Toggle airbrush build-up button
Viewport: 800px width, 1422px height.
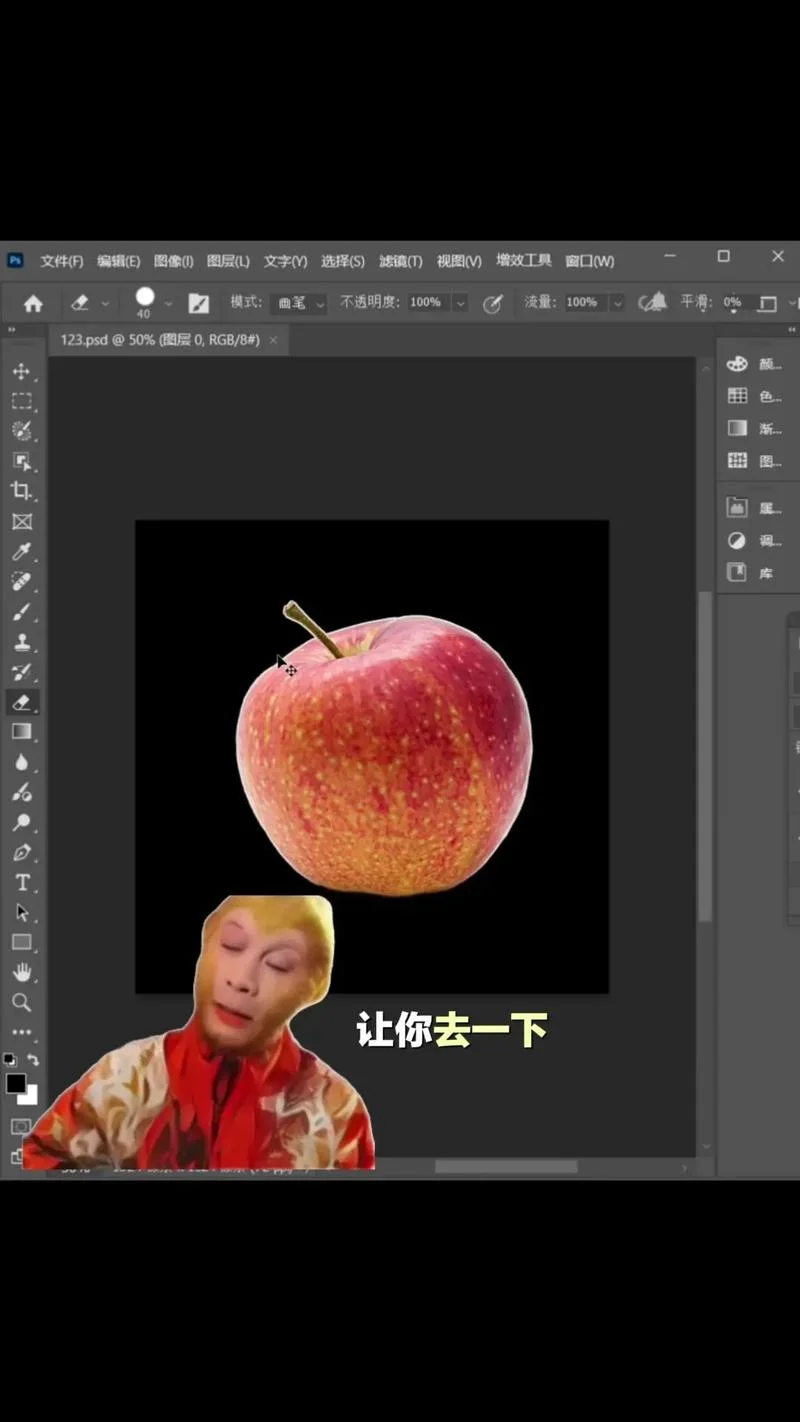coord(653,302)
